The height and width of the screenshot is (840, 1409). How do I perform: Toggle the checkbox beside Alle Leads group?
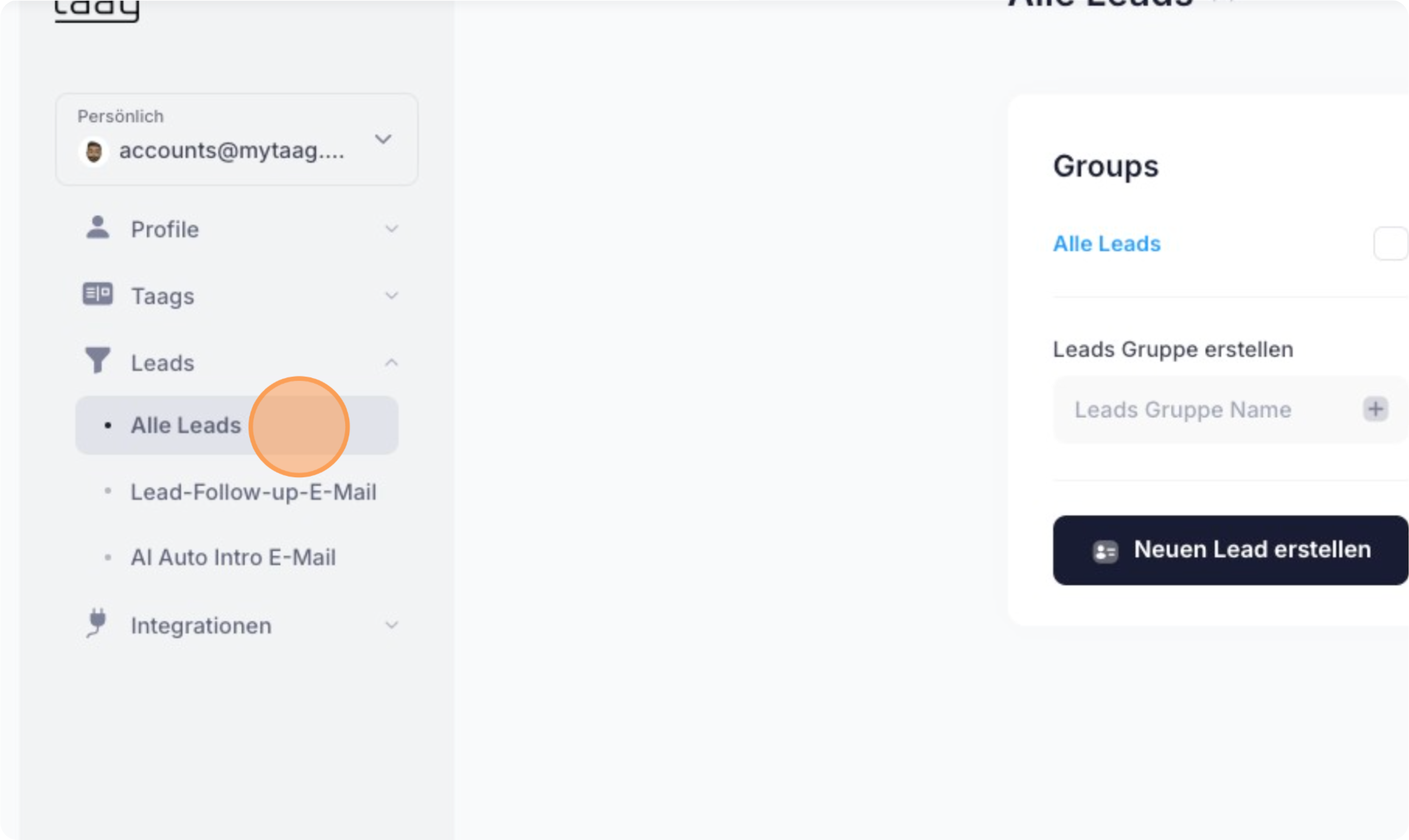coord(1390,243)
